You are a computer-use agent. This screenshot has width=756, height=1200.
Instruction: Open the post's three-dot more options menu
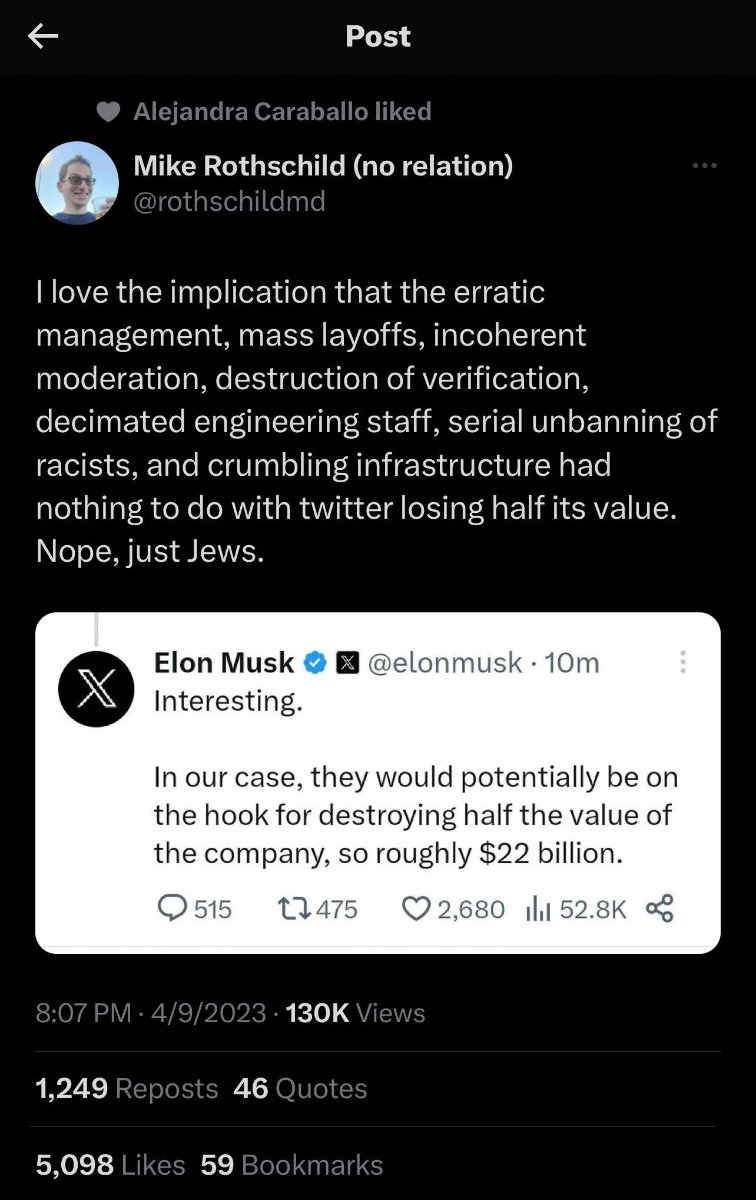[x=704, y=166]
